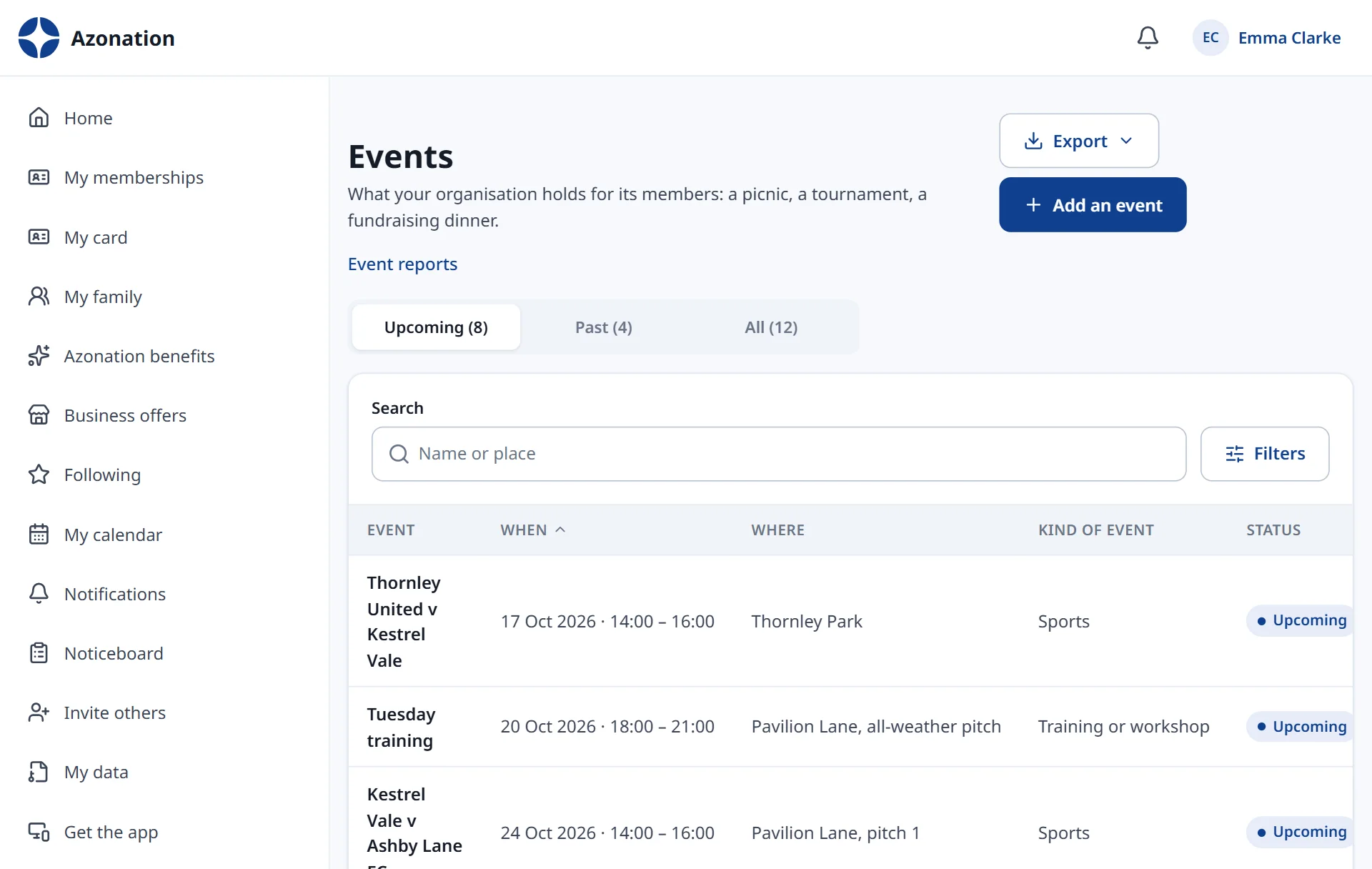This screenshot has width=1372, height=869.
Task: Click Add an event button
Action: (x=1093, y=205)
